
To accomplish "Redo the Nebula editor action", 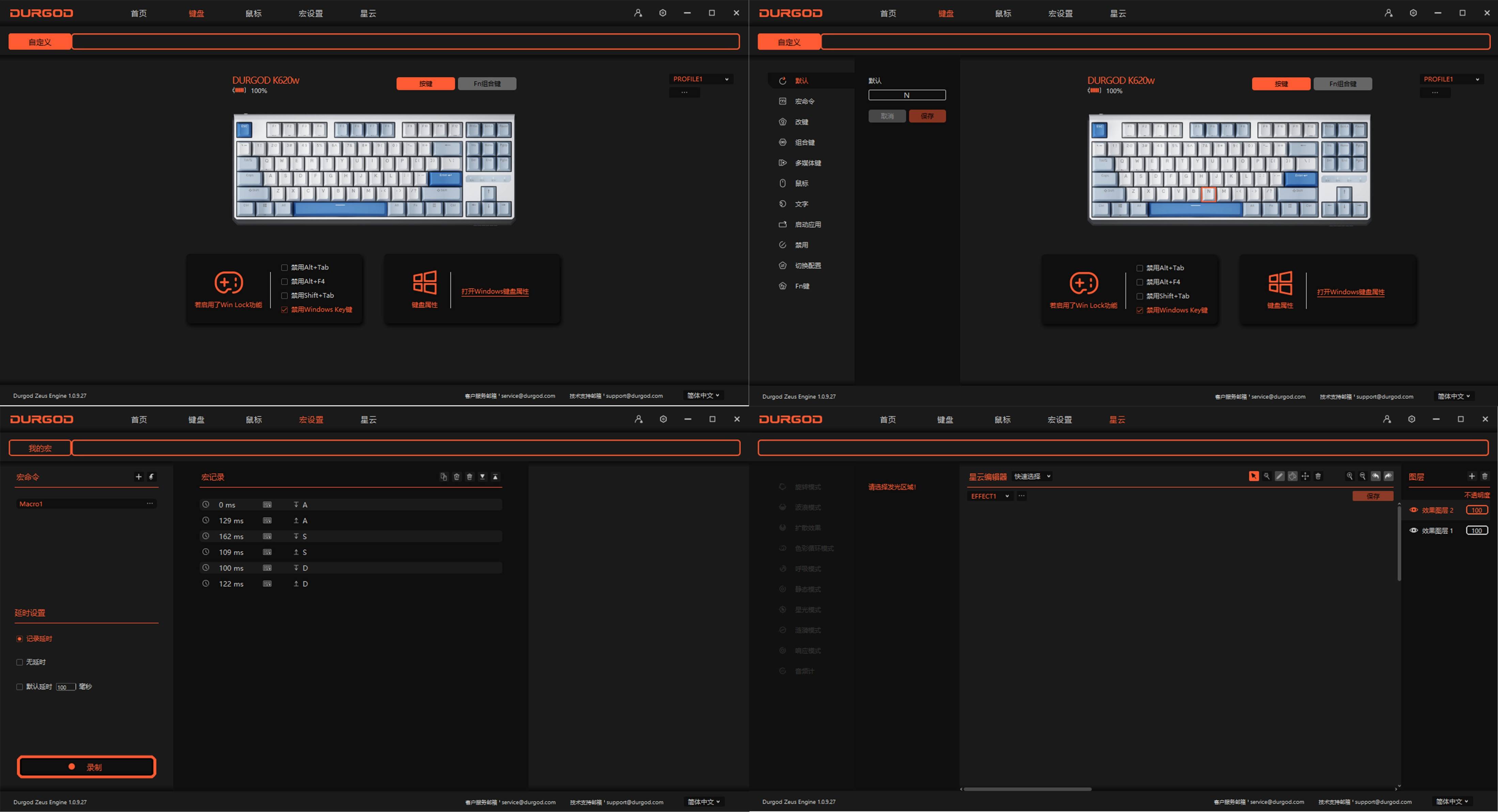I will click(x=1388, y=476).
